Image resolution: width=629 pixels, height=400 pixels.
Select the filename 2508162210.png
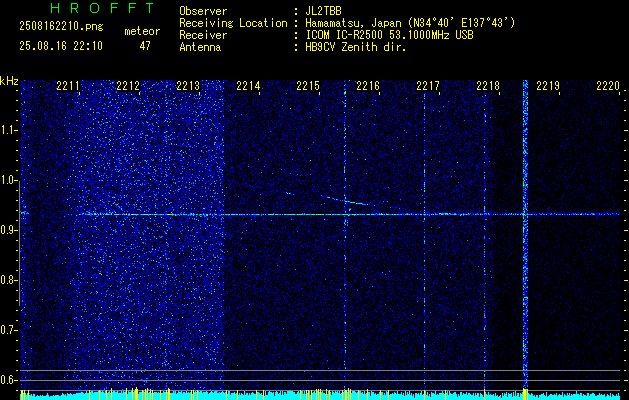click(x=61, y=26)
